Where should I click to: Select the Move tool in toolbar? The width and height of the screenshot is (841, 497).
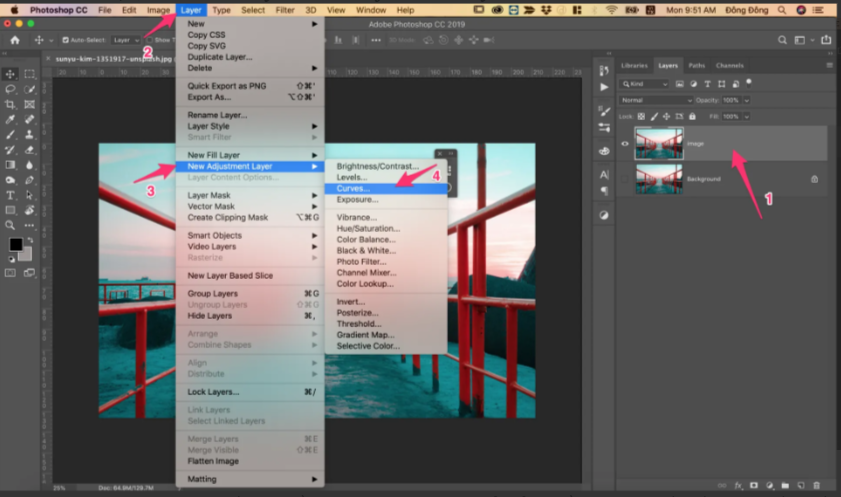(x=11, y=74)
